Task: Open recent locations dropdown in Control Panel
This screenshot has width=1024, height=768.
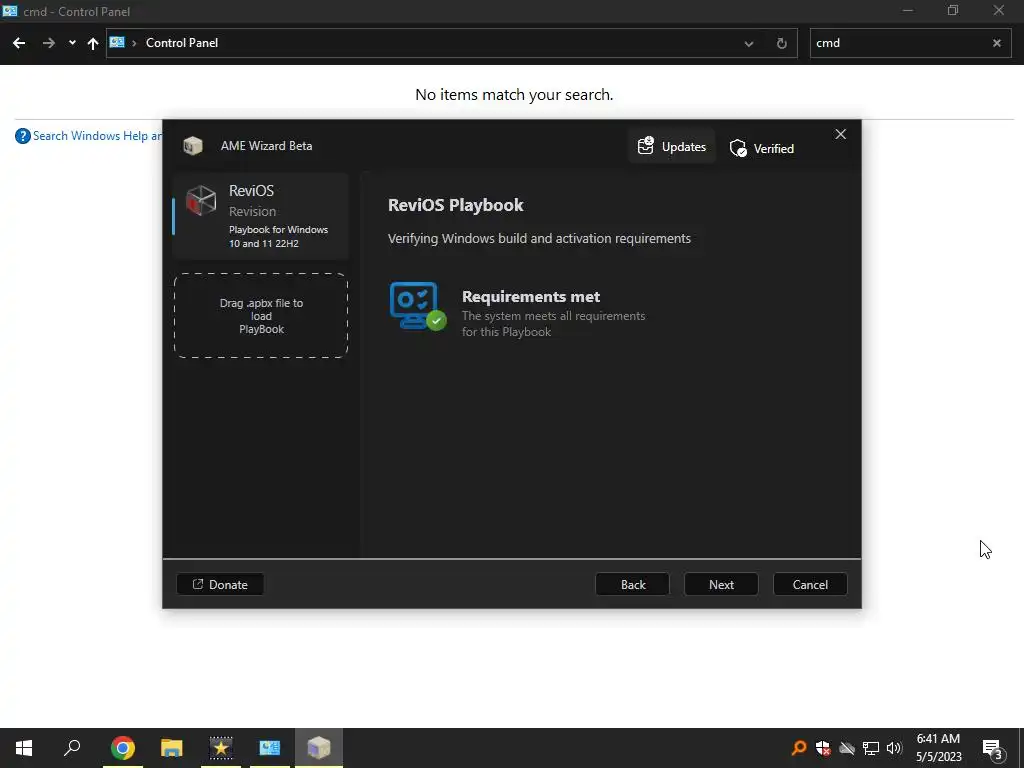Action: tap(72, 43)
